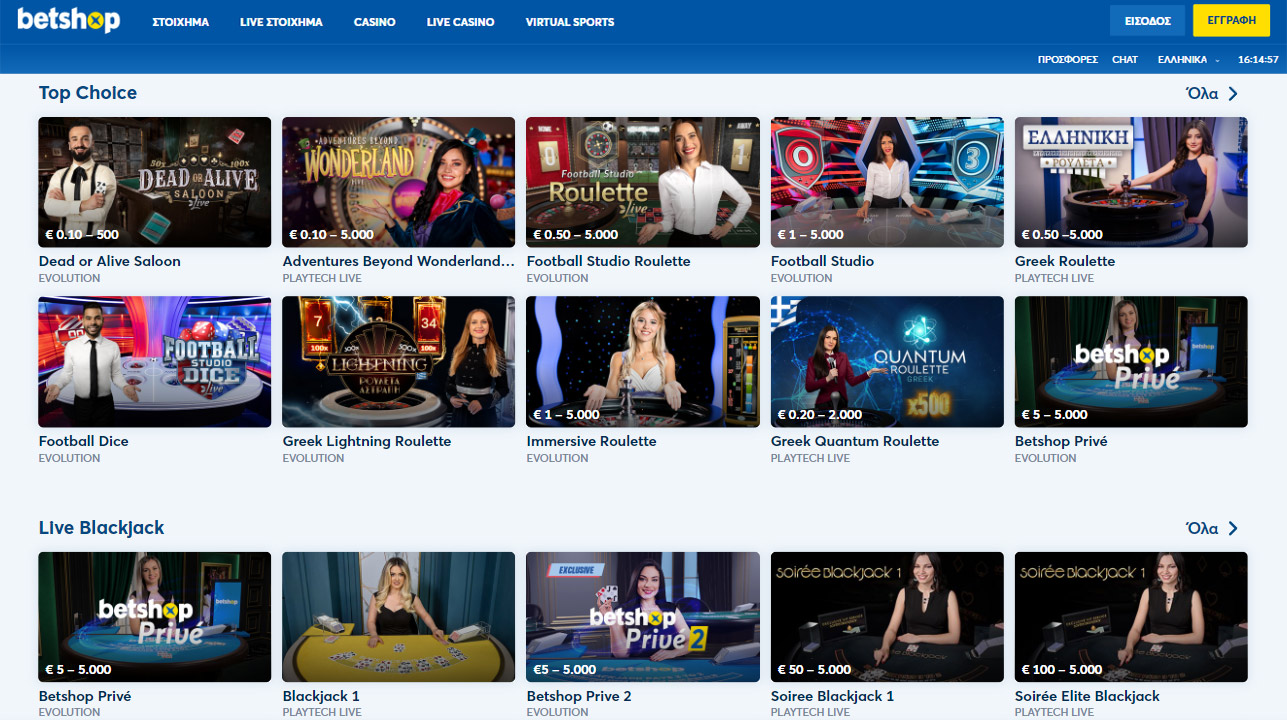Open the CASINO tab
Viewport: 1287px width, 720px height.
click(374, 22)
